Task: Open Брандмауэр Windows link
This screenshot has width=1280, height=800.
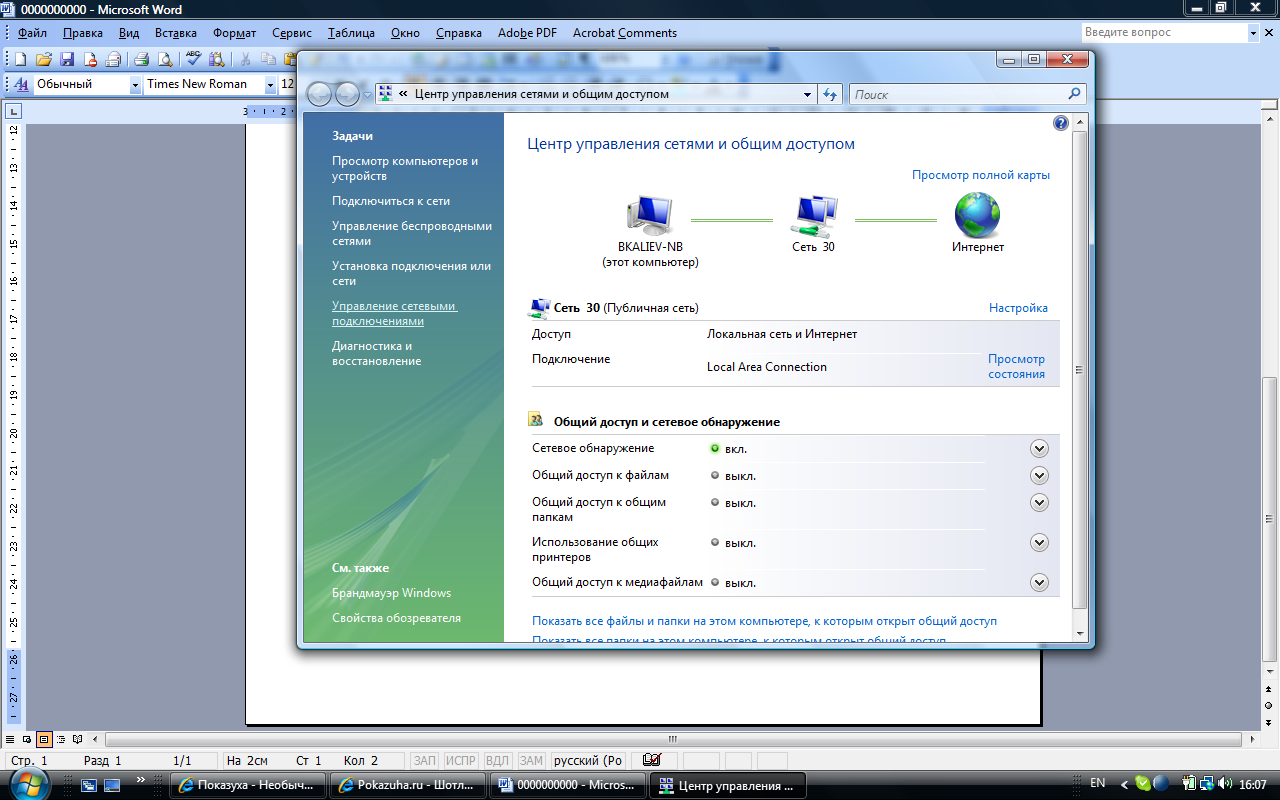Action: coord(391,593)
